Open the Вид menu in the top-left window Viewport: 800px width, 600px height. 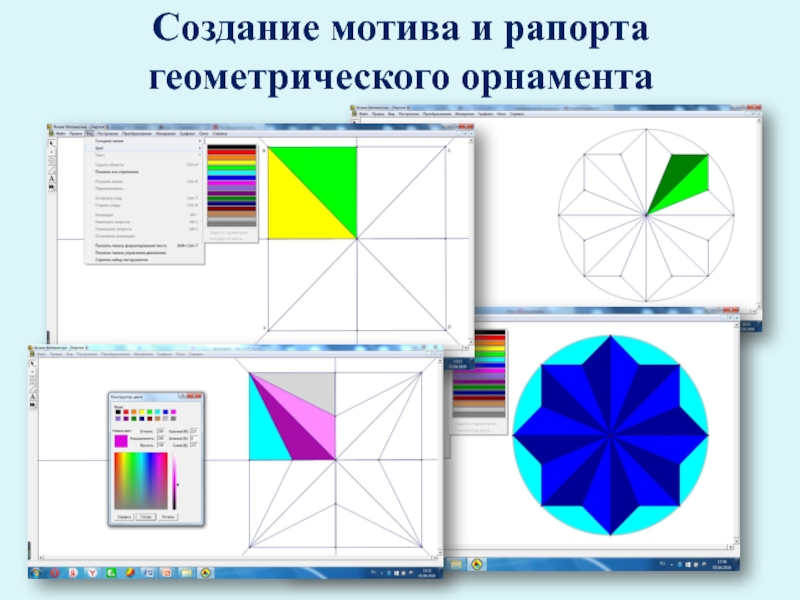coord(89,134)
